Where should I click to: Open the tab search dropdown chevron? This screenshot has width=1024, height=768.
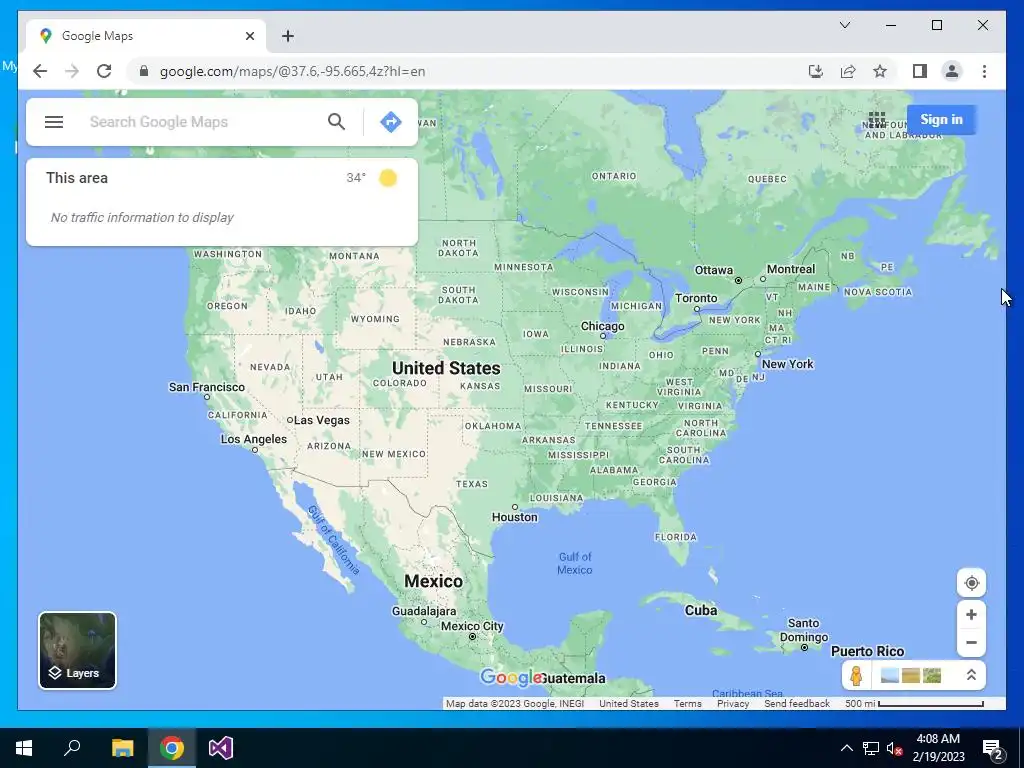pyautogui.click(x=844, y=25)
